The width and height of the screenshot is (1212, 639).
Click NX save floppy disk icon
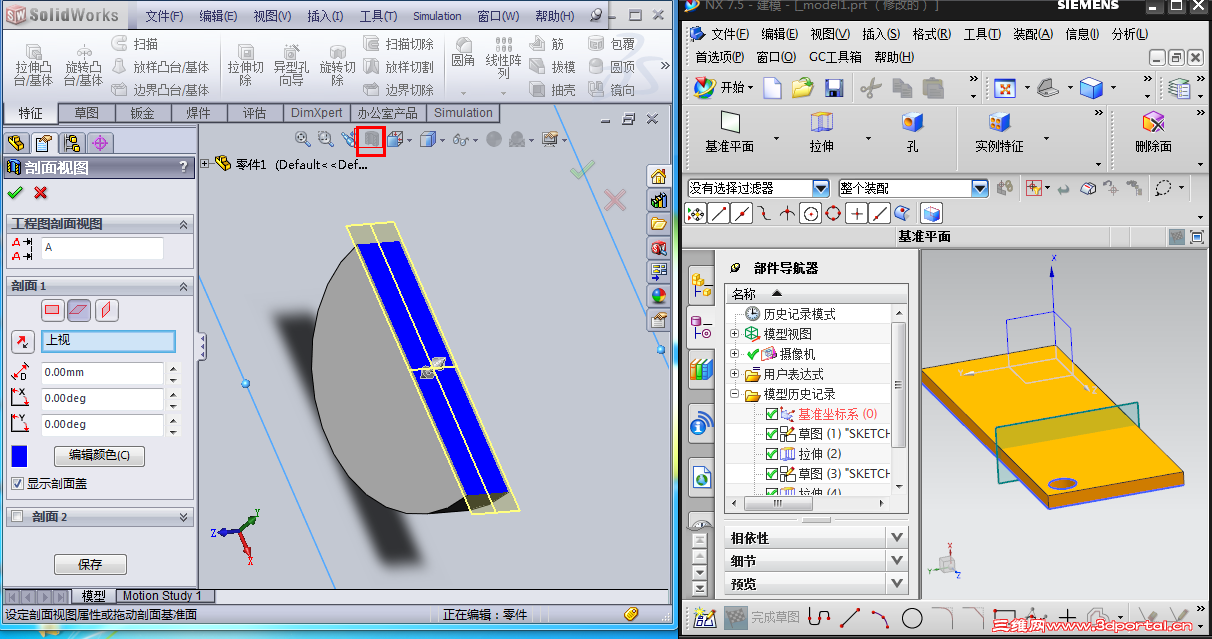834,88
